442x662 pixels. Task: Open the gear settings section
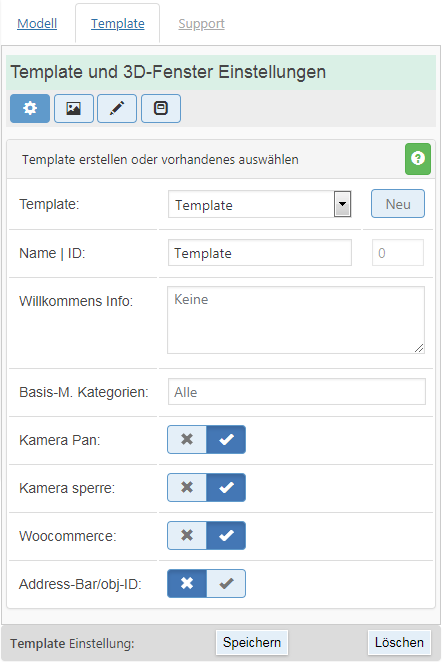coord(30,109)
